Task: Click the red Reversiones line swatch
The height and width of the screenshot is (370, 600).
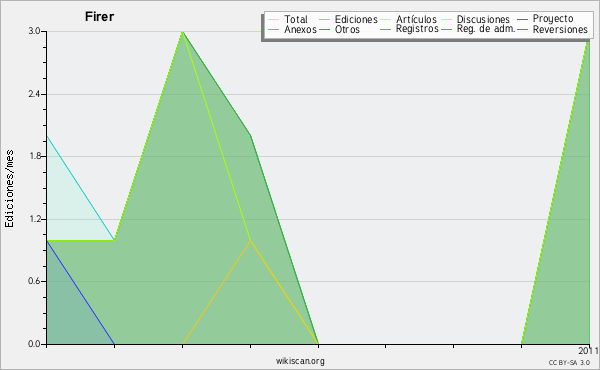Action: pyautogui.click(x=522, y=29)
